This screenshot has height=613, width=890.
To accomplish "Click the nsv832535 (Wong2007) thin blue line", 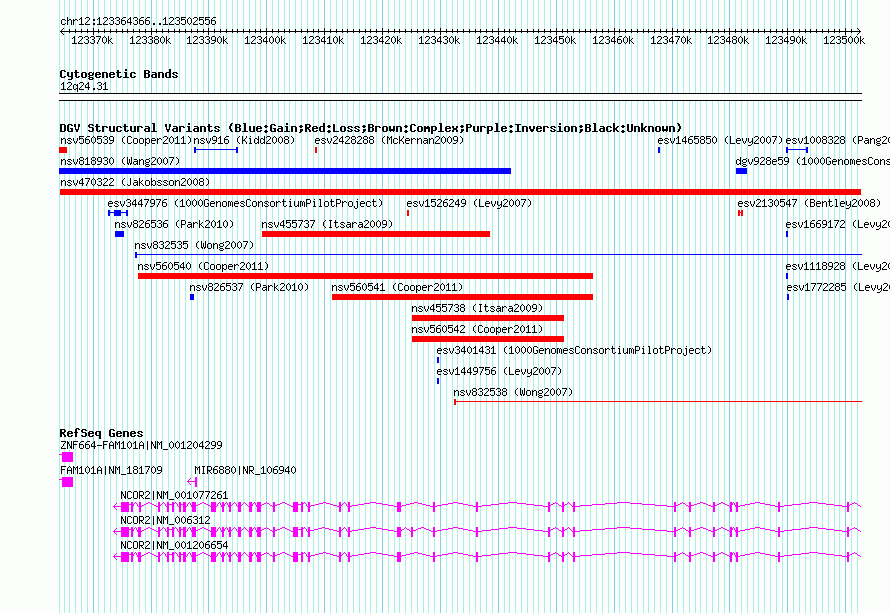I will (498, 255).
